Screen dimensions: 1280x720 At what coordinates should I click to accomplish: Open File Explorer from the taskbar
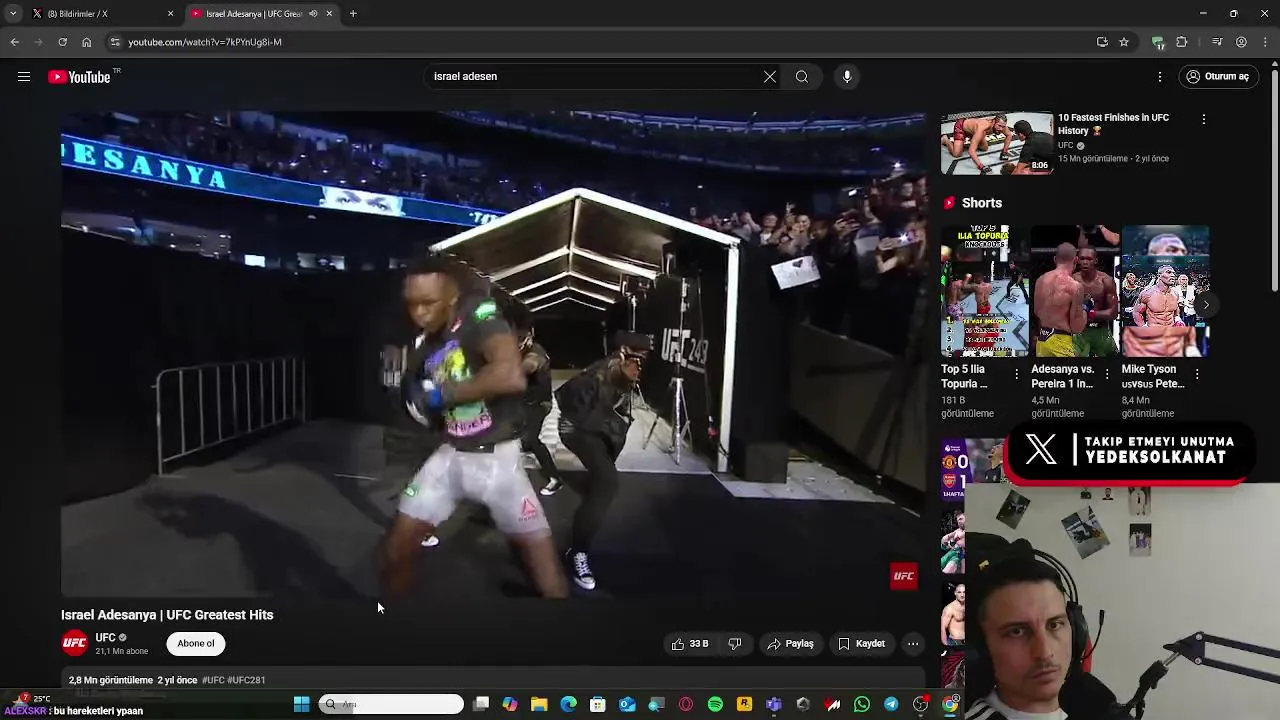coord(539,704)
